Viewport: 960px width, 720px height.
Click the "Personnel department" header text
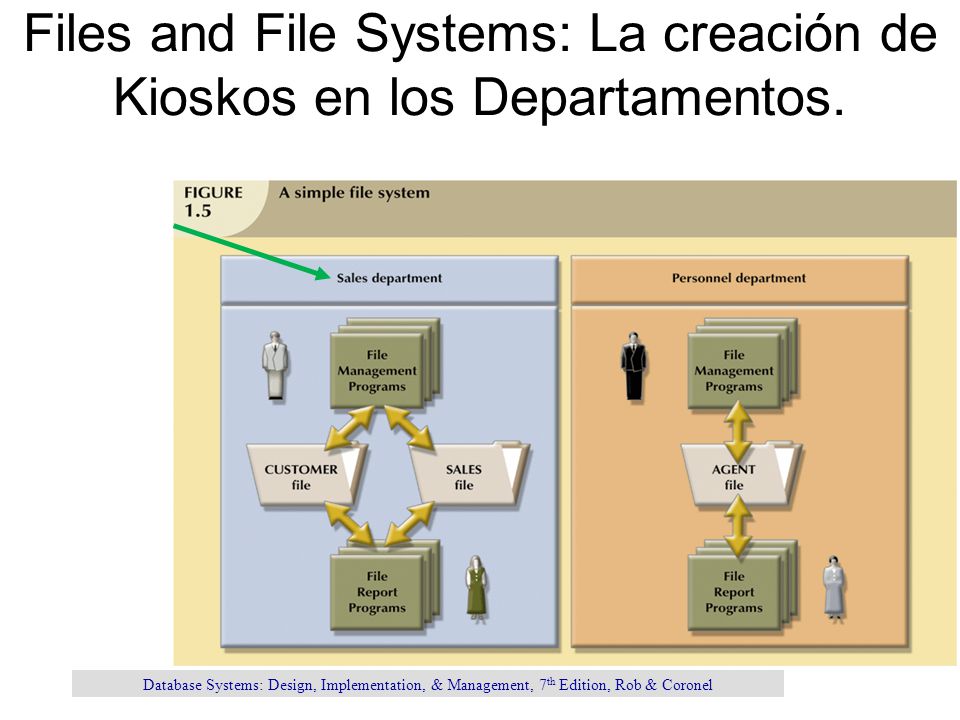pyautogui.click(x=738, y=278)
